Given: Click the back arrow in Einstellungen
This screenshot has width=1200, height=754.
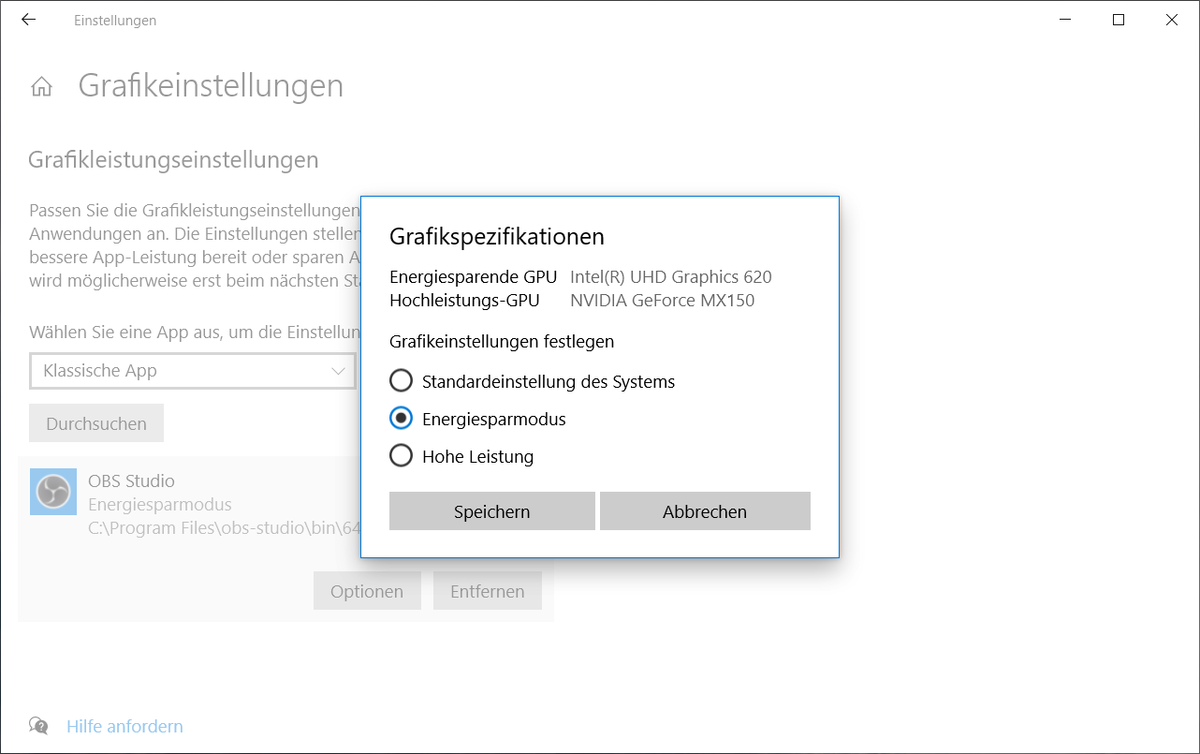Looking at the screenshot, I should [x=28, y=20].
